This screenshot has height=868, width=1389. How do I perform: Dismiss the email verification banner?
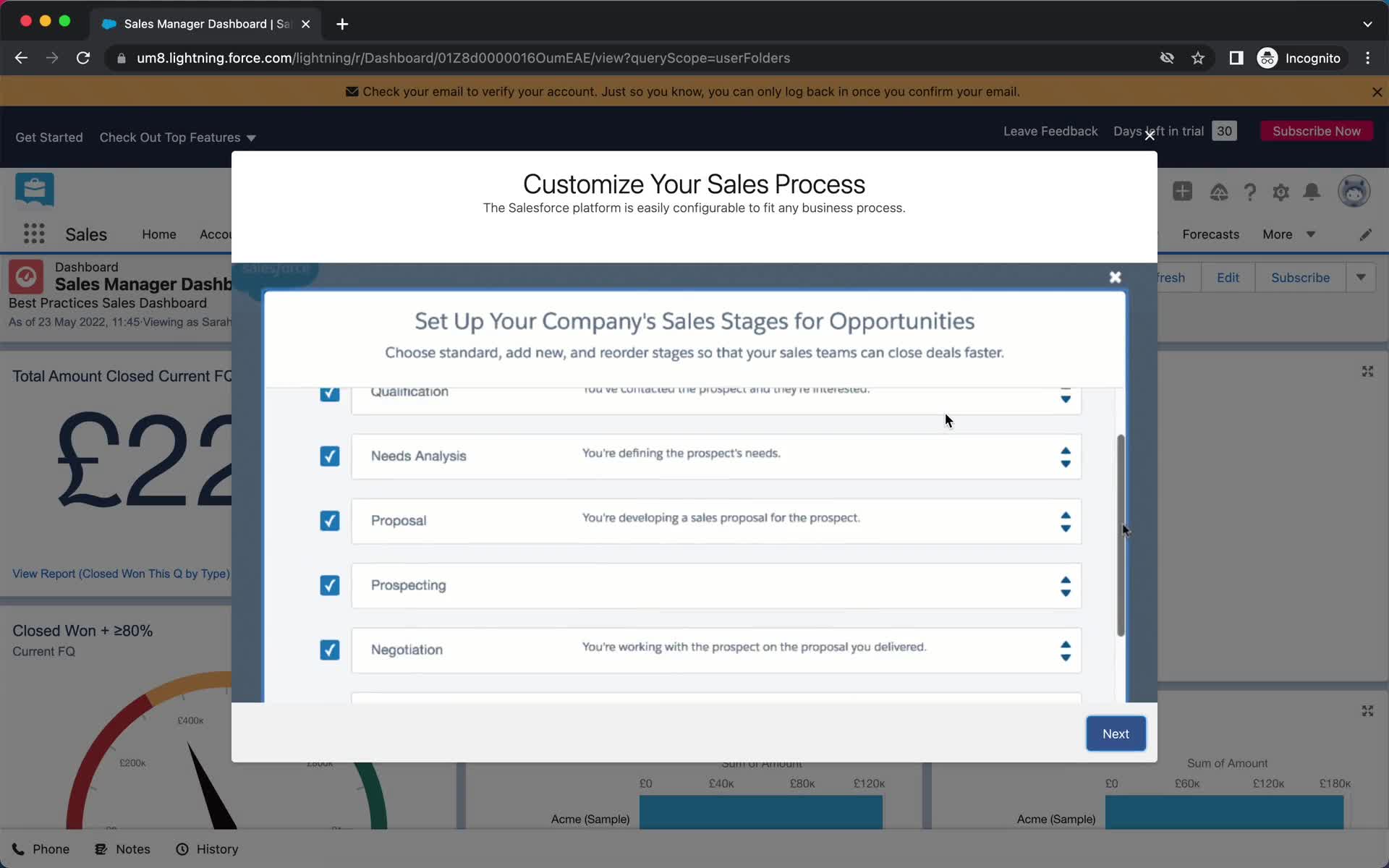tap(1377, 92)
